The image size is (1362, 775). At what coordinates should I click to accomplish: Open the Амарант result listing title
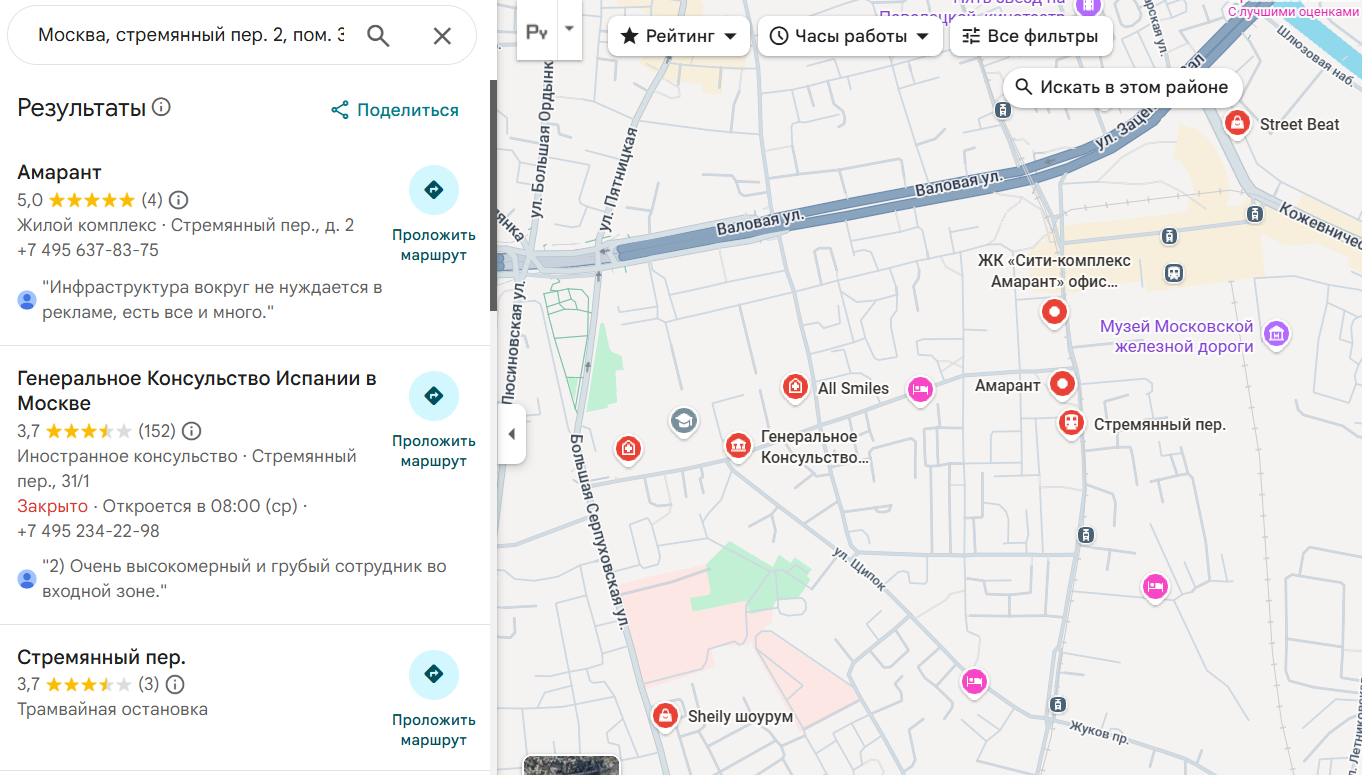(60, 172)
